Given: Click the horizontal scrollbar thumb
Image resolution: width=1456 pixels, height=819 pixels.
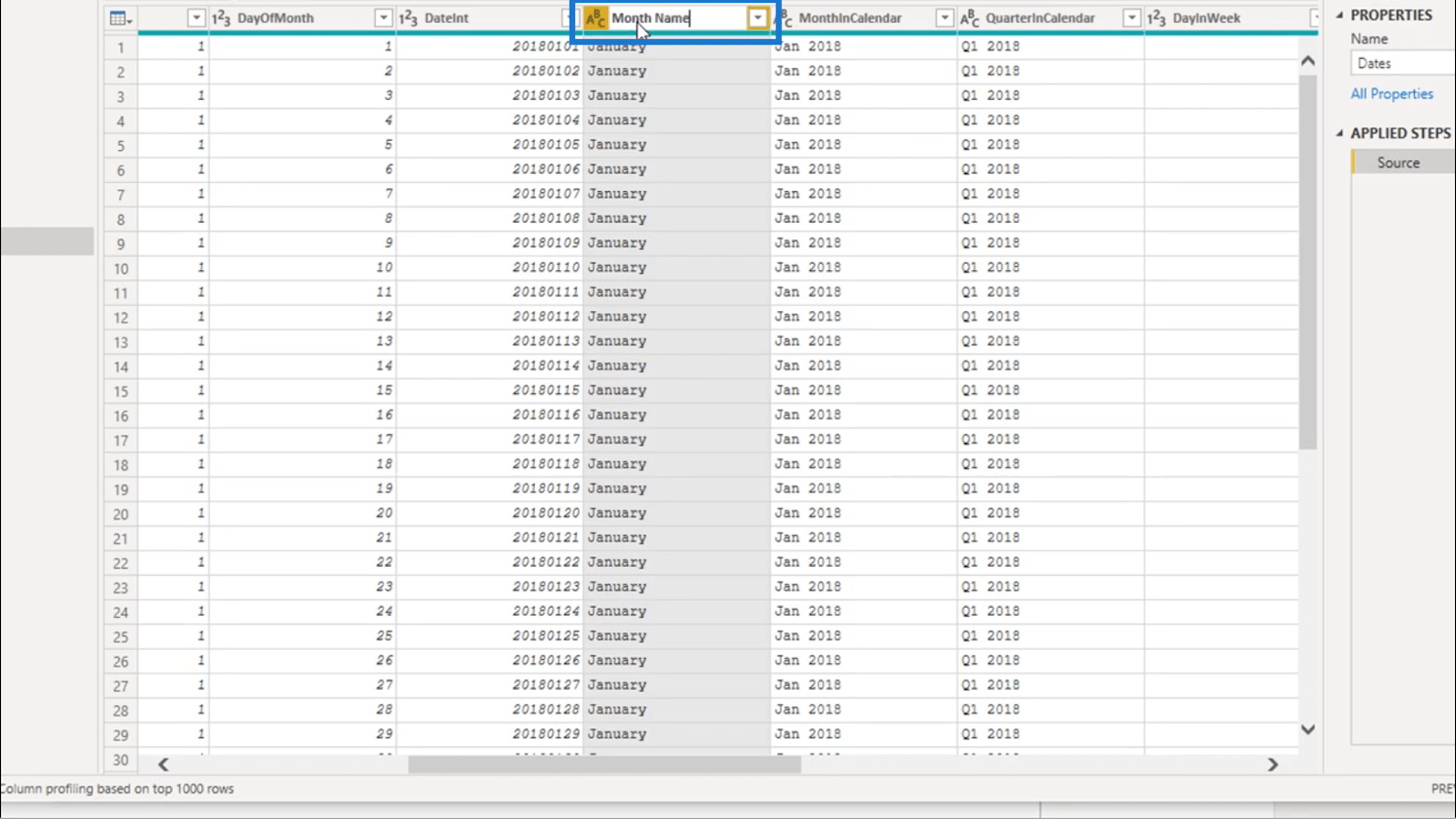Looking at the screenshot, I should click(x=604, y=764).
